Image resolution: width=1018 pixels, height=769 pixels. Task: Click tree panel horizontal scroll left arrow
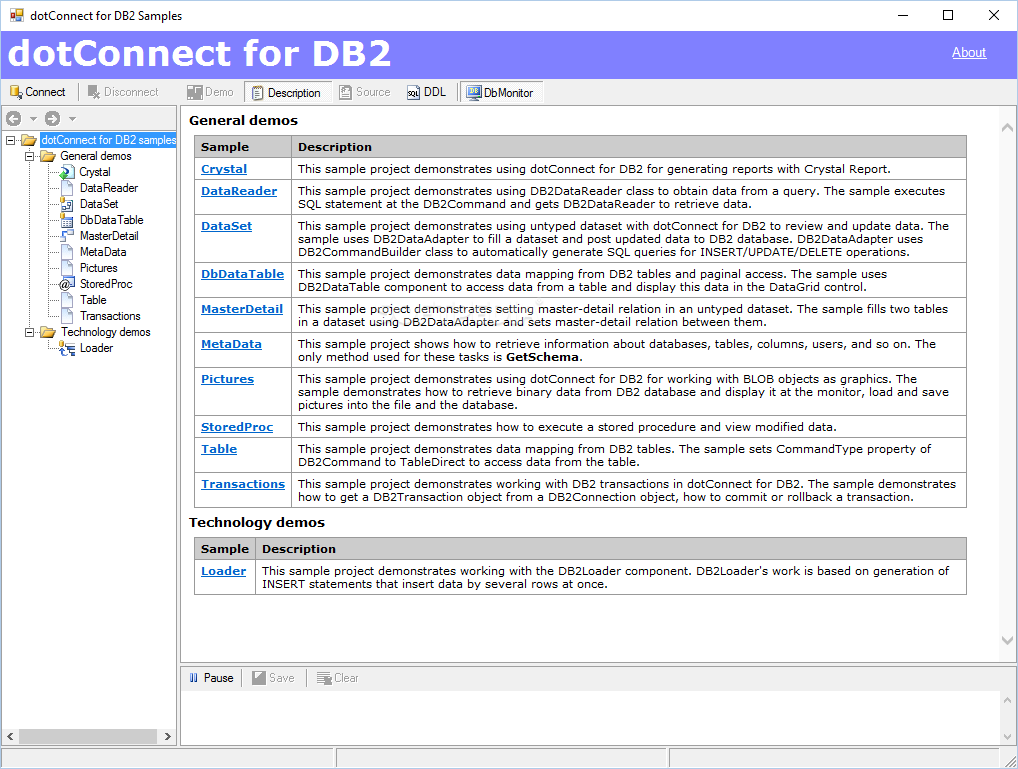[x=10, y=737]
